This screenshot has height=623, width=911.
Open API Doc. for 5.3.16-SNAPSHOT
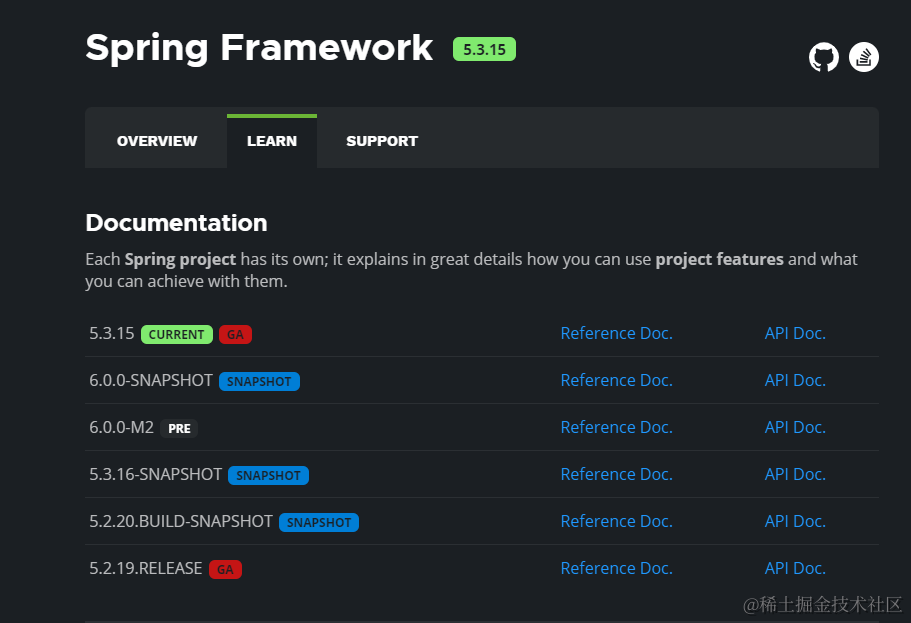pyautogui.click(x=795, y=474)
